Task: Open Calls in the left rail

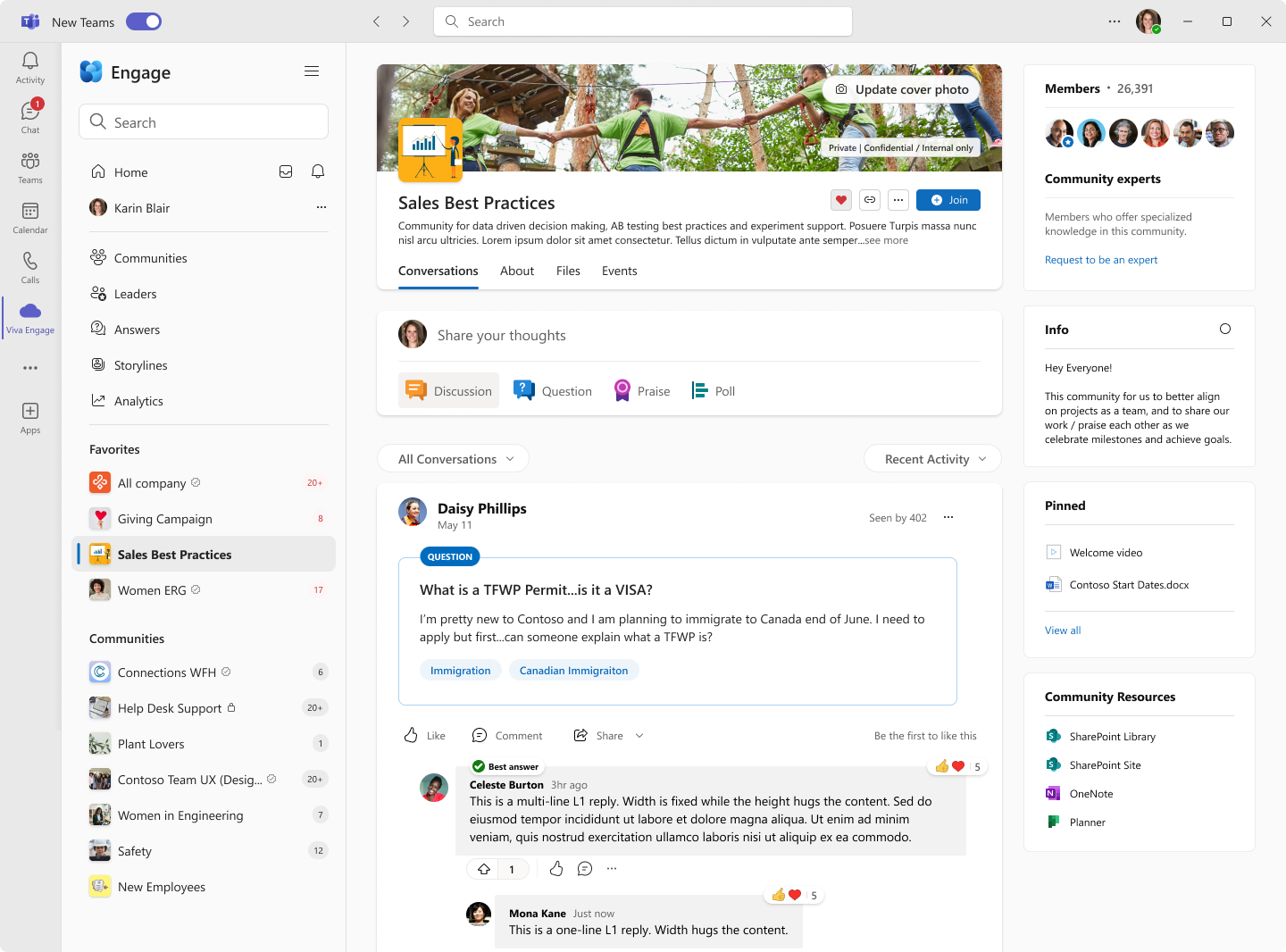Action: (30, 268)
